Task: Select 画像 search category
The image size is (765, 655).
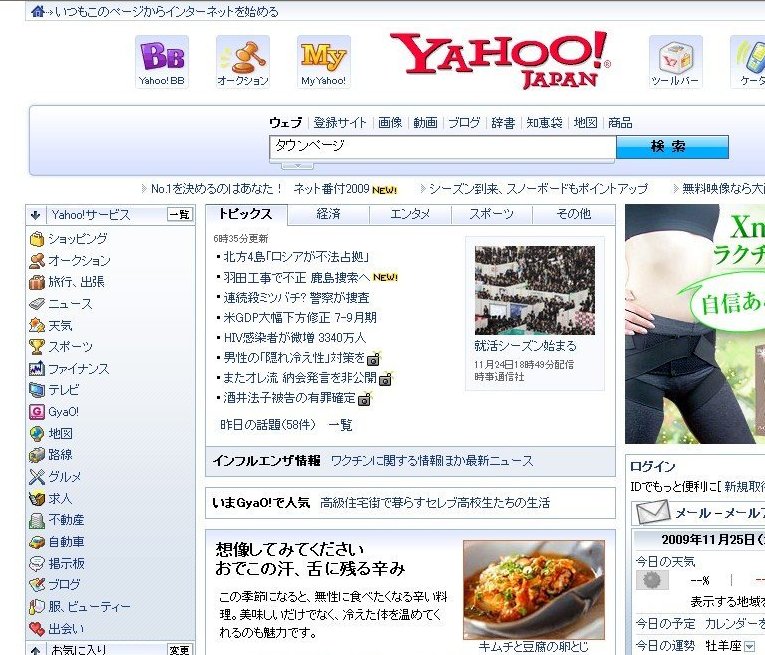Action: (390, 122)
